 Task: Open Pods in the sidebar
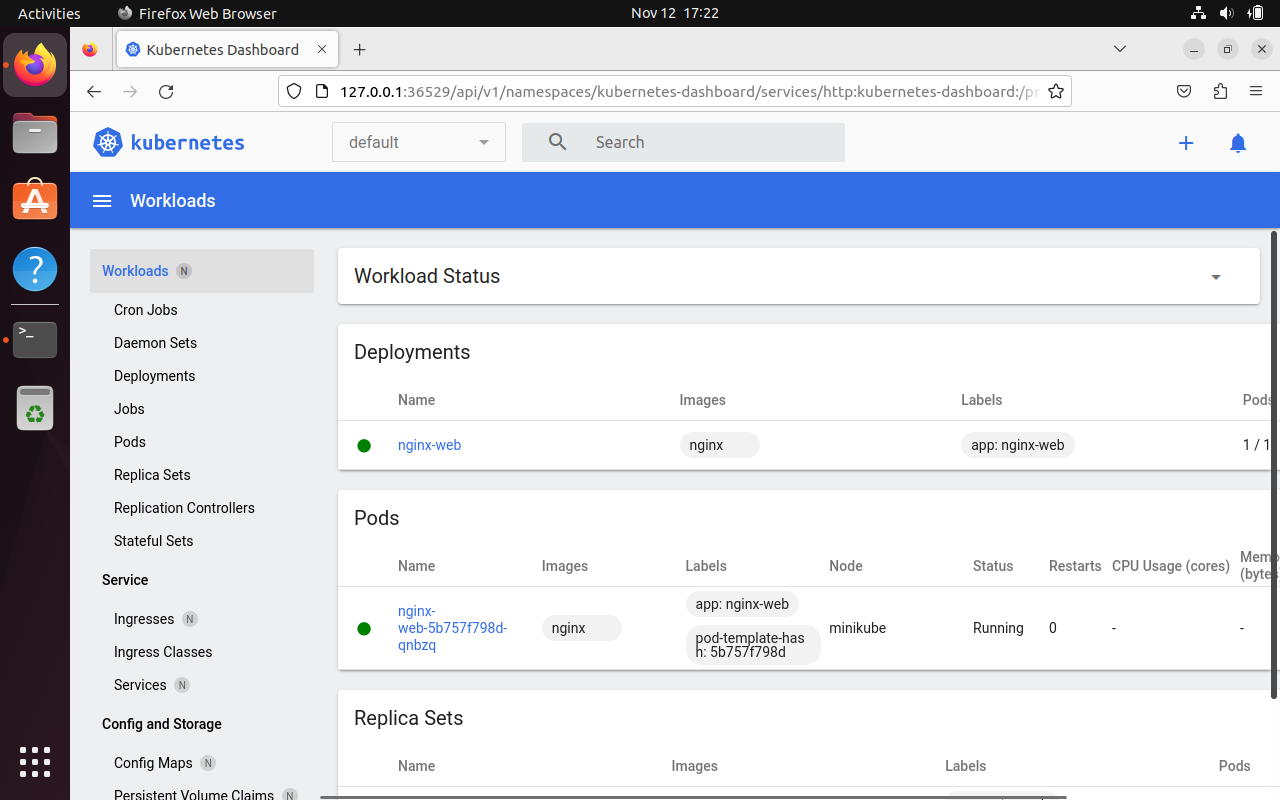(x=130, y=442)
